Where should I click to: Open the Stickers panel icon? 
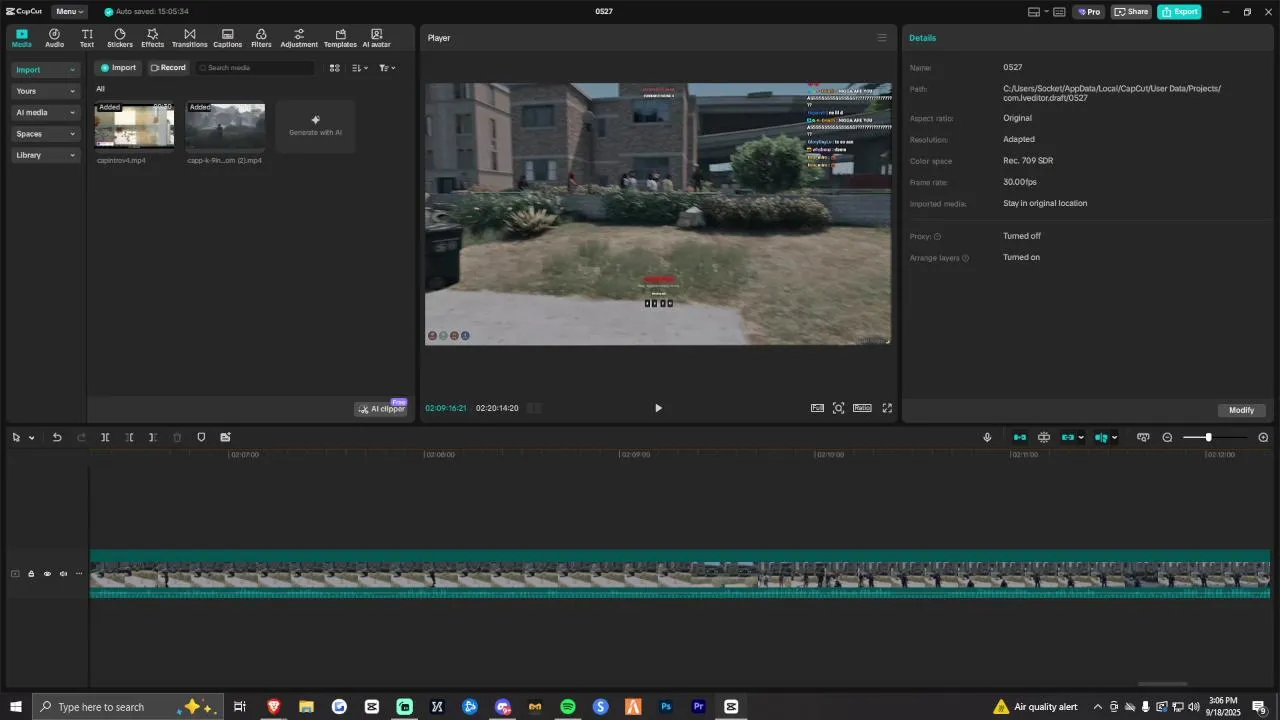tap(120, 38)
